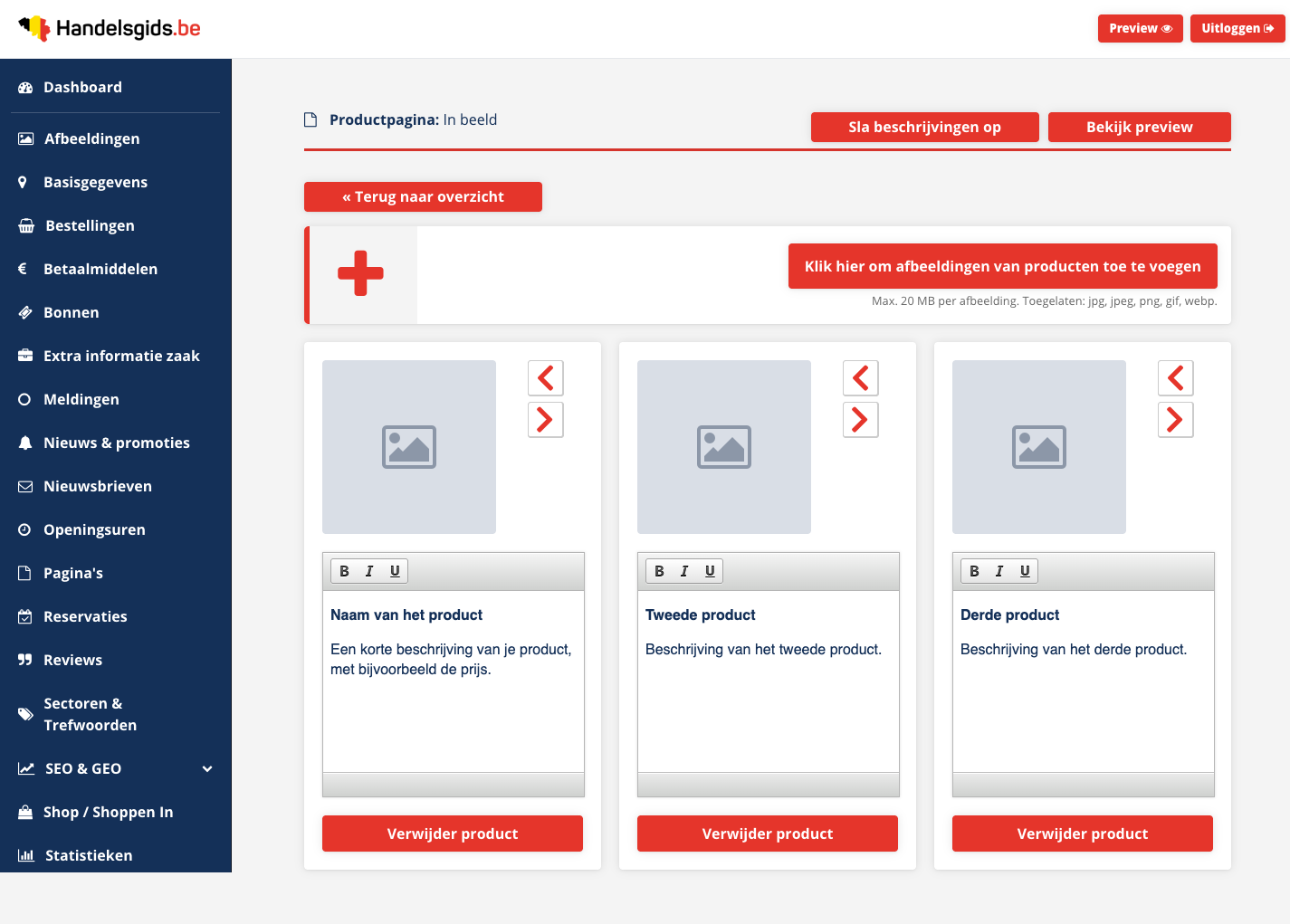The height and width of the screenshot is (924, 1290).
Task: Expand the SEO & GEO menu chevron
Action: 207,769
